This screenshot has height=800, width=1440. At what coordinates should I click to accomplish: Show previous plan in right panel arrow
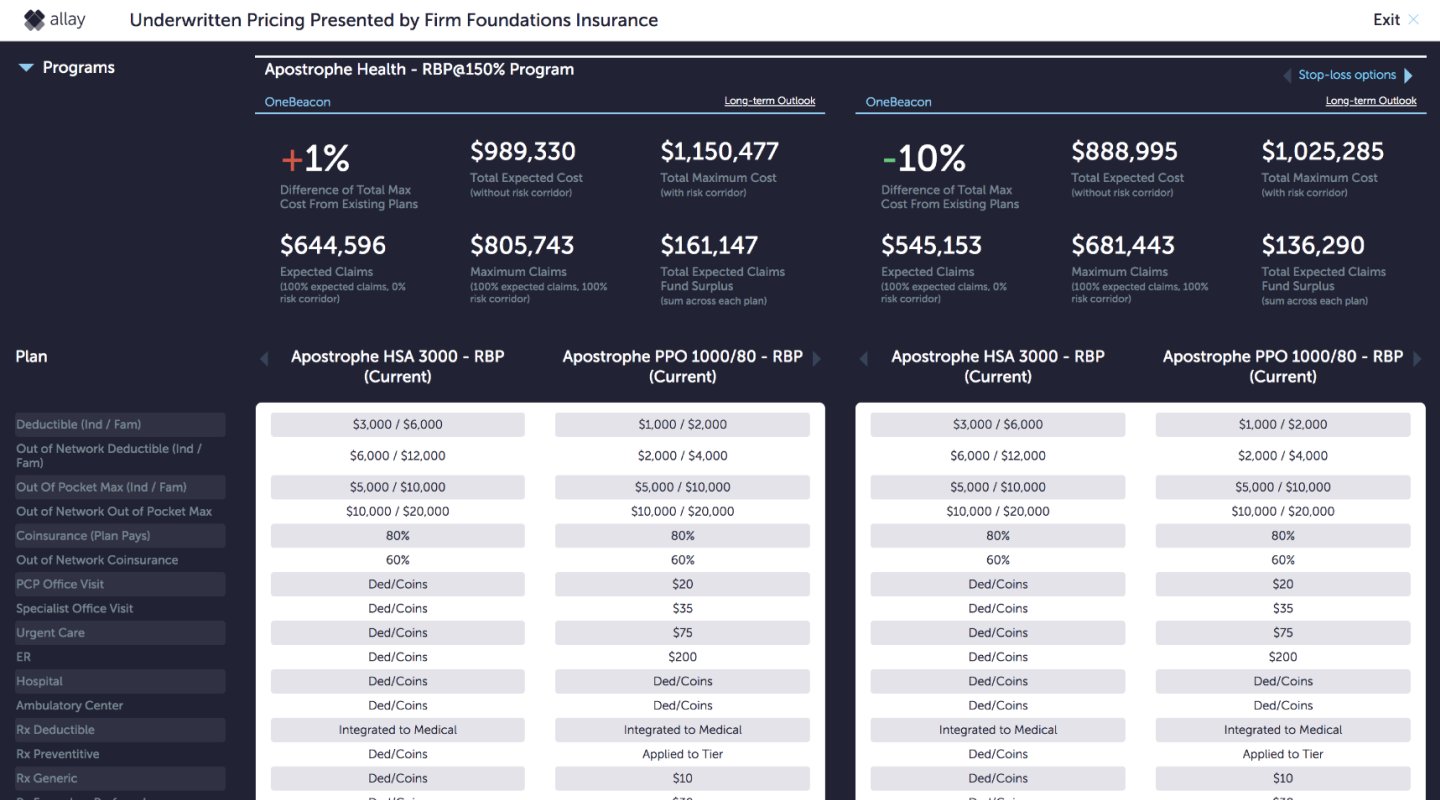[x=866, y=358]
